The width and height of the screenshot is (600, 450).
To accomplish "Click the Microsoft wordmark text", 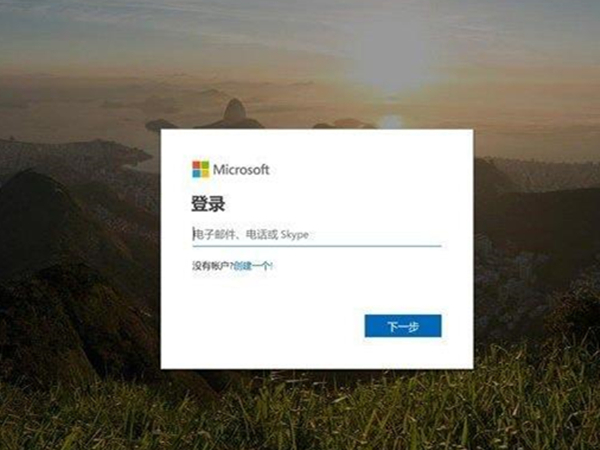I will pos(241,170).
